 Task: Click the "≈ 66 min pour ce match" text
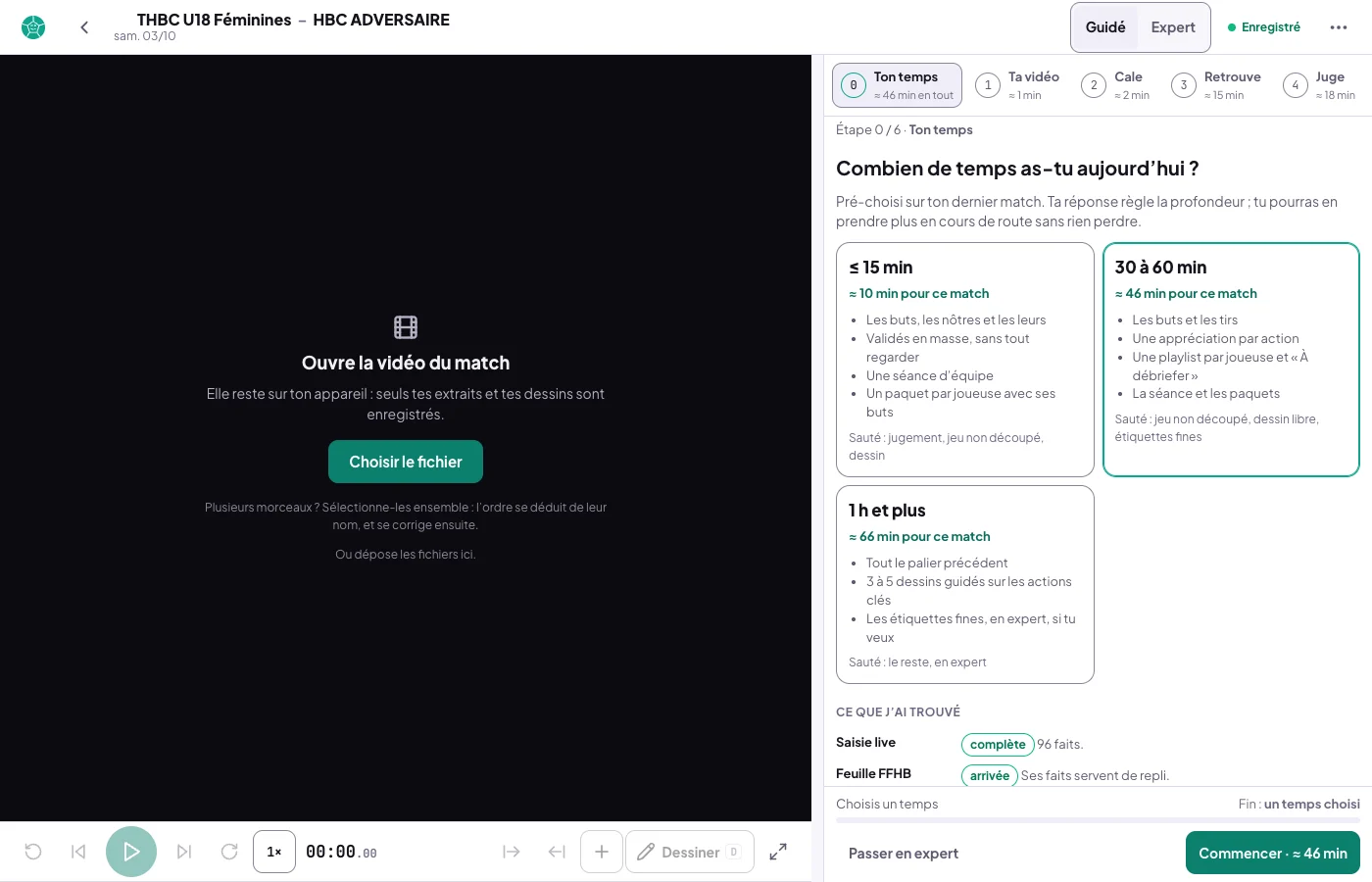click(919, 537)
